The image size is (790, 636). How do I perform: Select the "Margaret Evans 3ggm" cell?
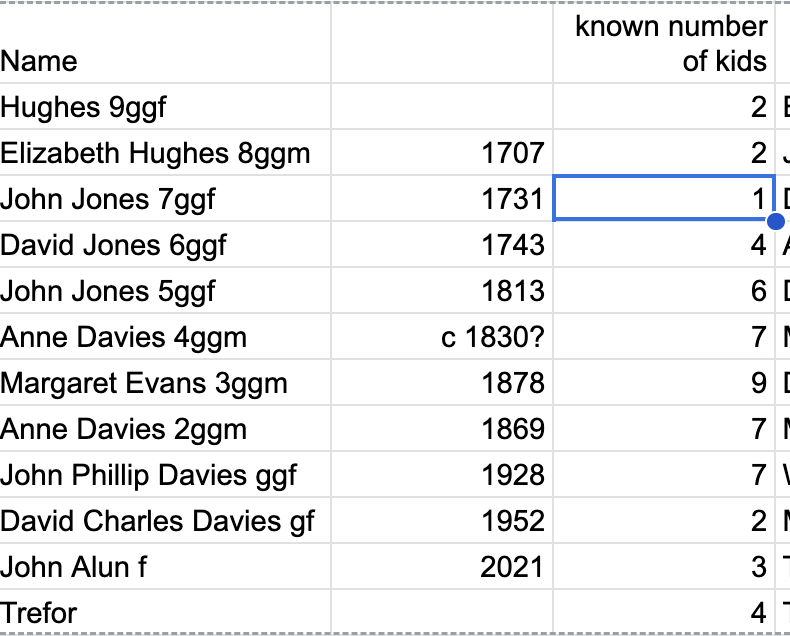[165, 383]
